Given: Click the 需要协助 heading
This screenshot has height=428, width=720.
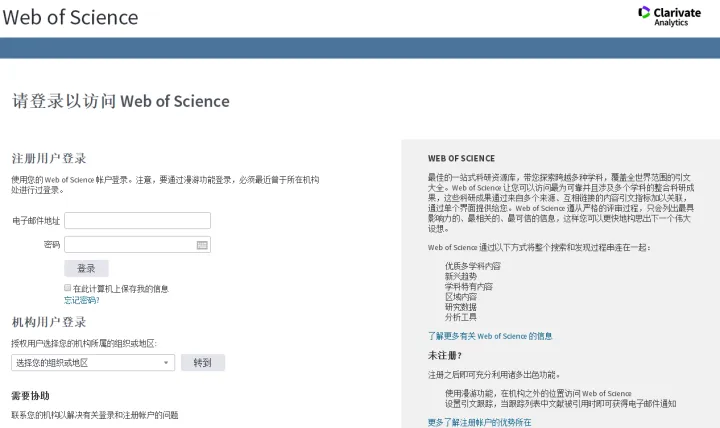Looking at the screenshot, I should [30, 396].
